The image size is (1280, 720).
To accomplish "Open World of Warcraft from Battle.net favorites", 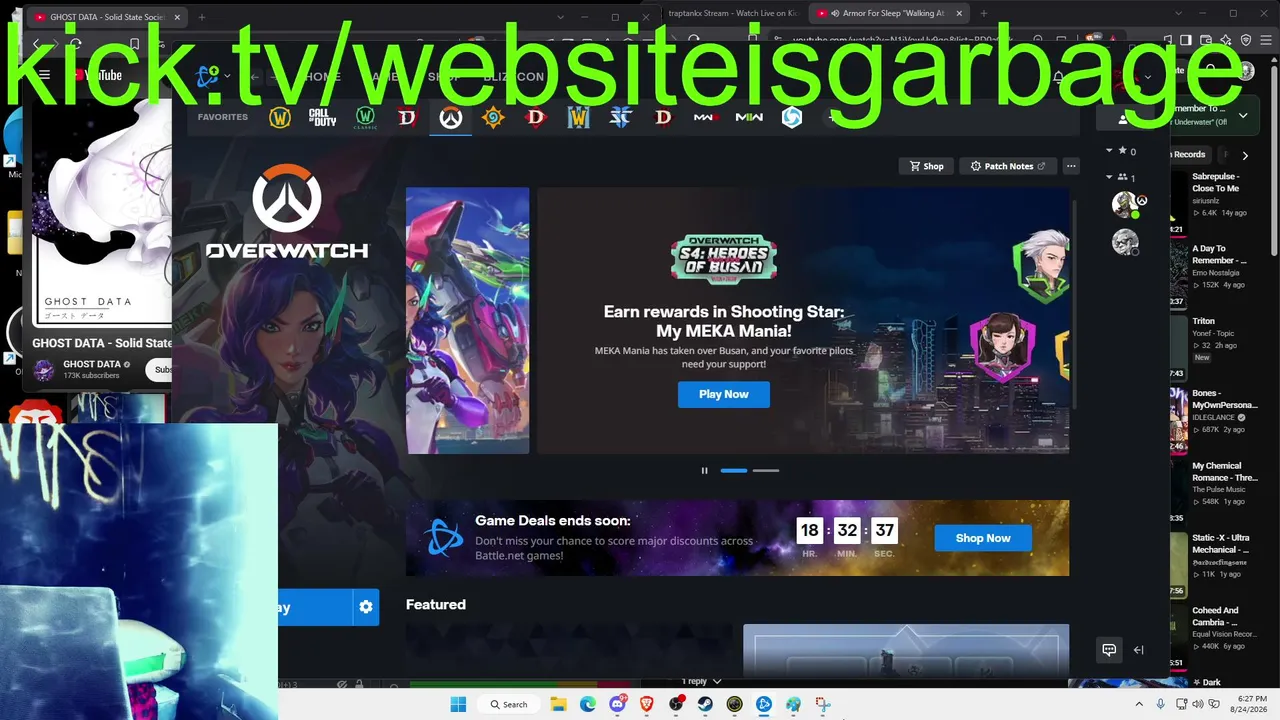I will [280, 118].
